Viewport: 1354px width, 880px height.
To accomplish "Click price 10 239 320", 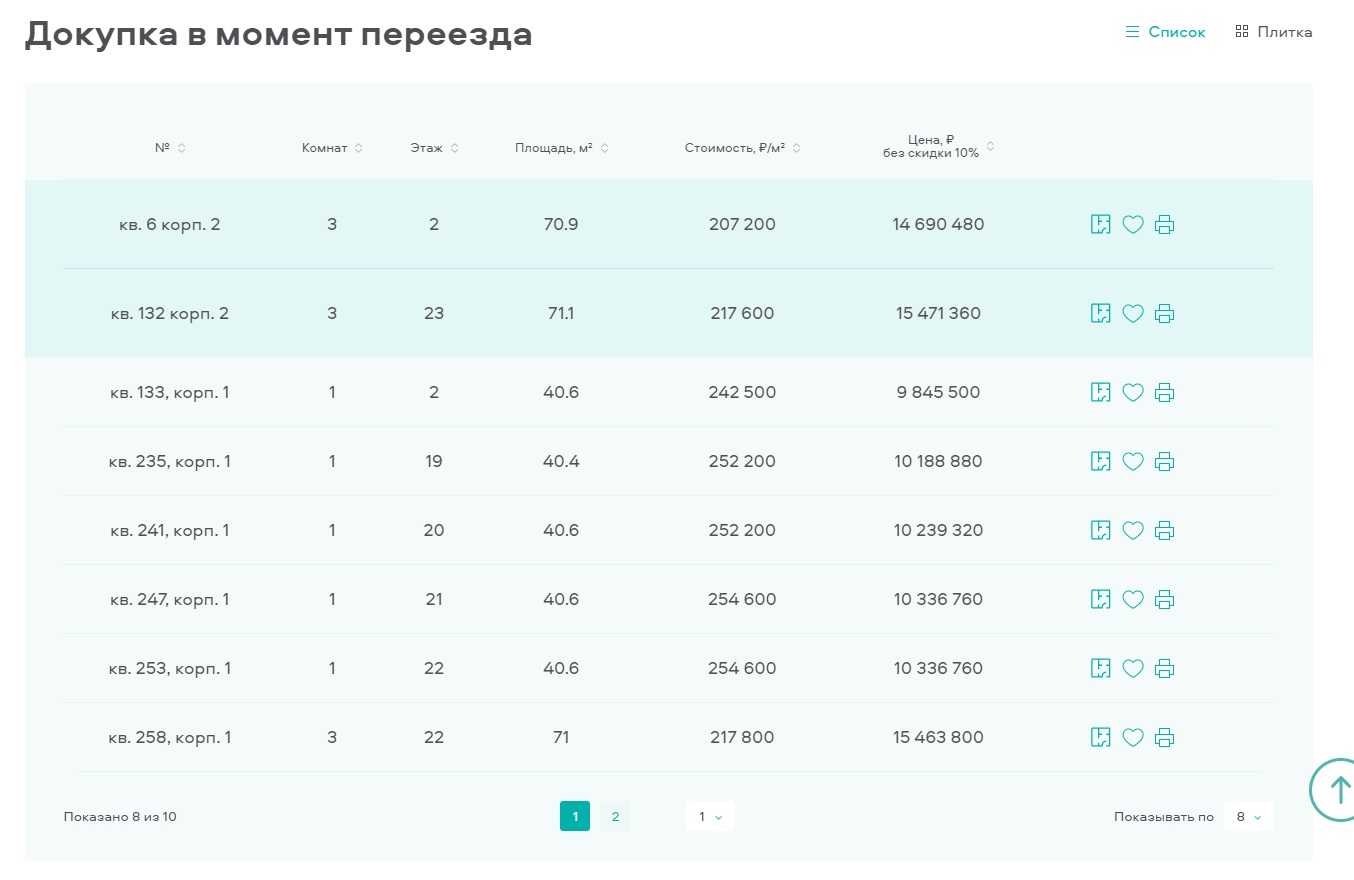I will pyautogui.click(x=938, y=531).
